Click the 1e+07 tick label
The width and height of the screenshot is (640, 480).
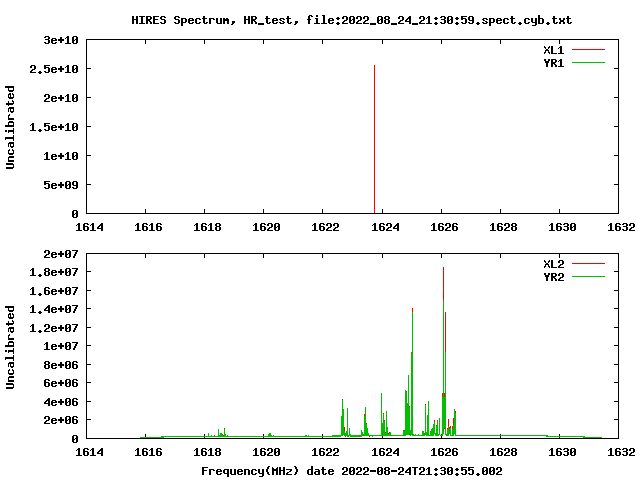61,346
